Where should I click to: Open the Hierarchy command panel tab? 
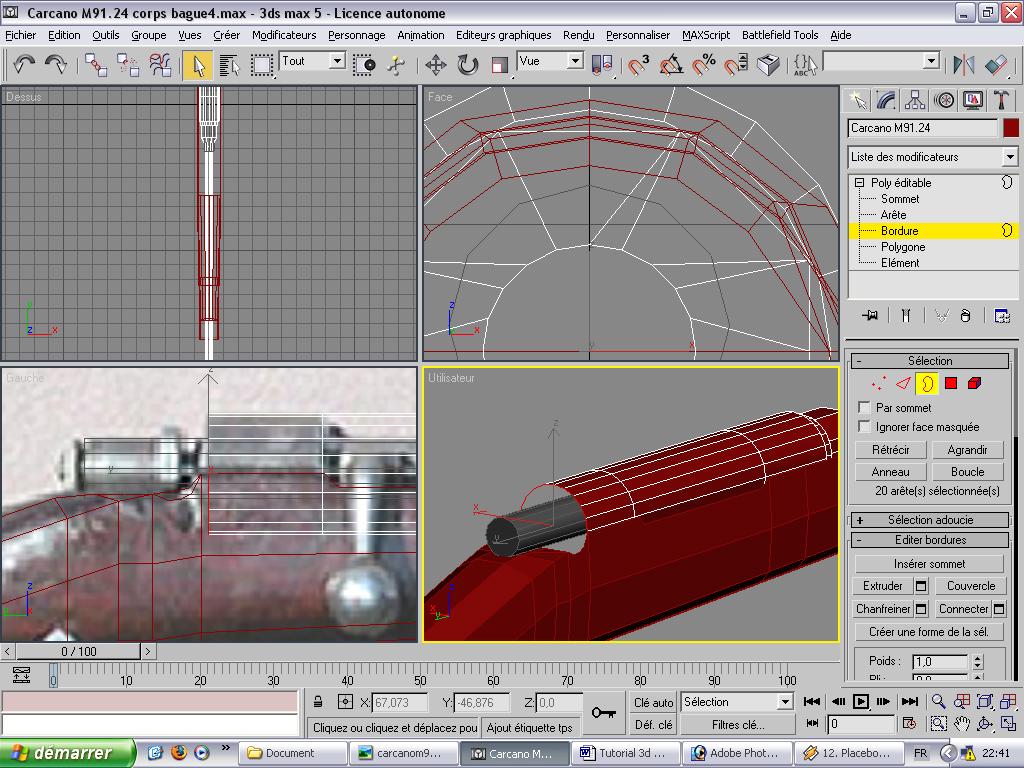pyautogui.click(x=915, y=100)
